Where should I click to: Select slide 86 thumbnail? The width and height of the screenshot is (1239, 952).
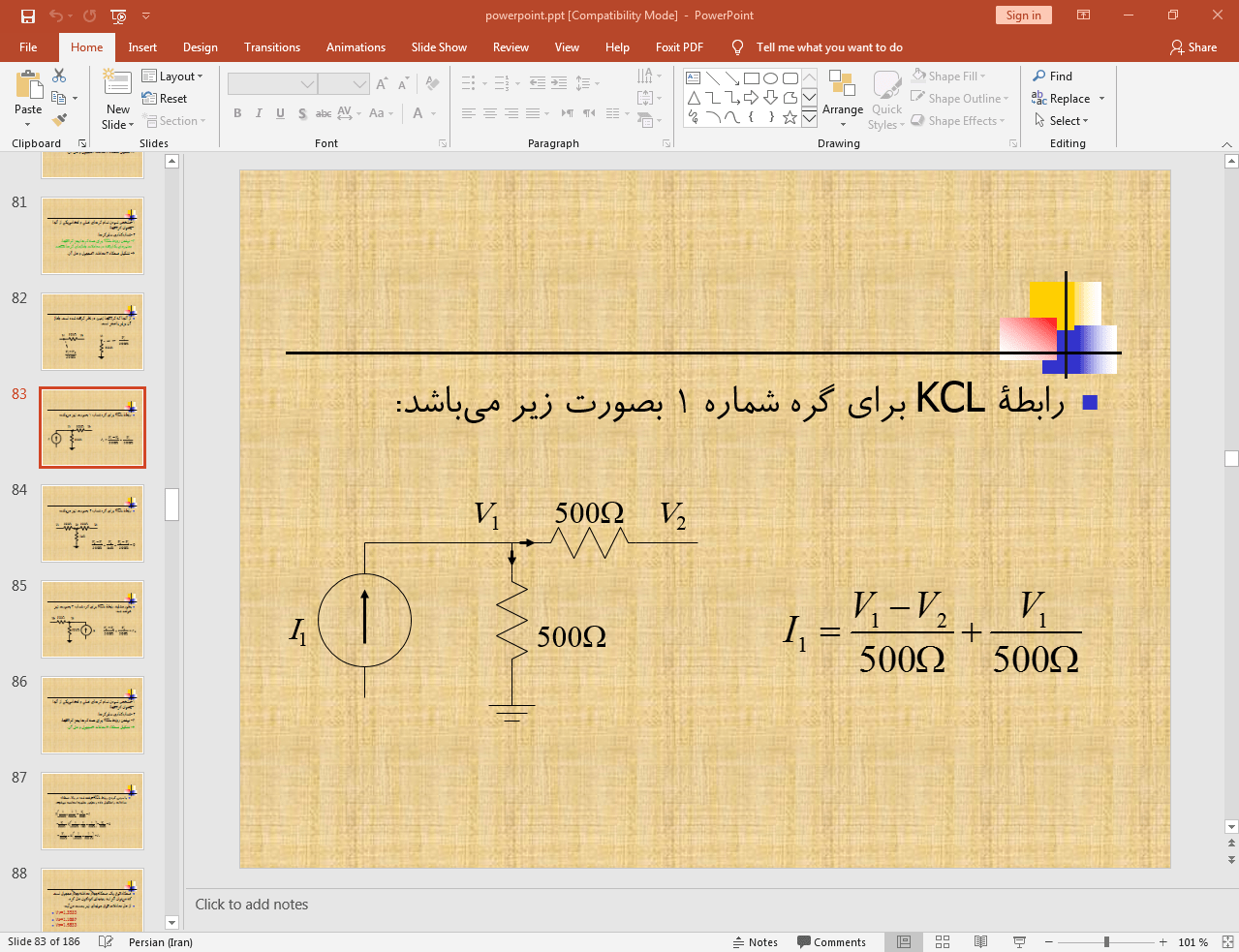92,716
